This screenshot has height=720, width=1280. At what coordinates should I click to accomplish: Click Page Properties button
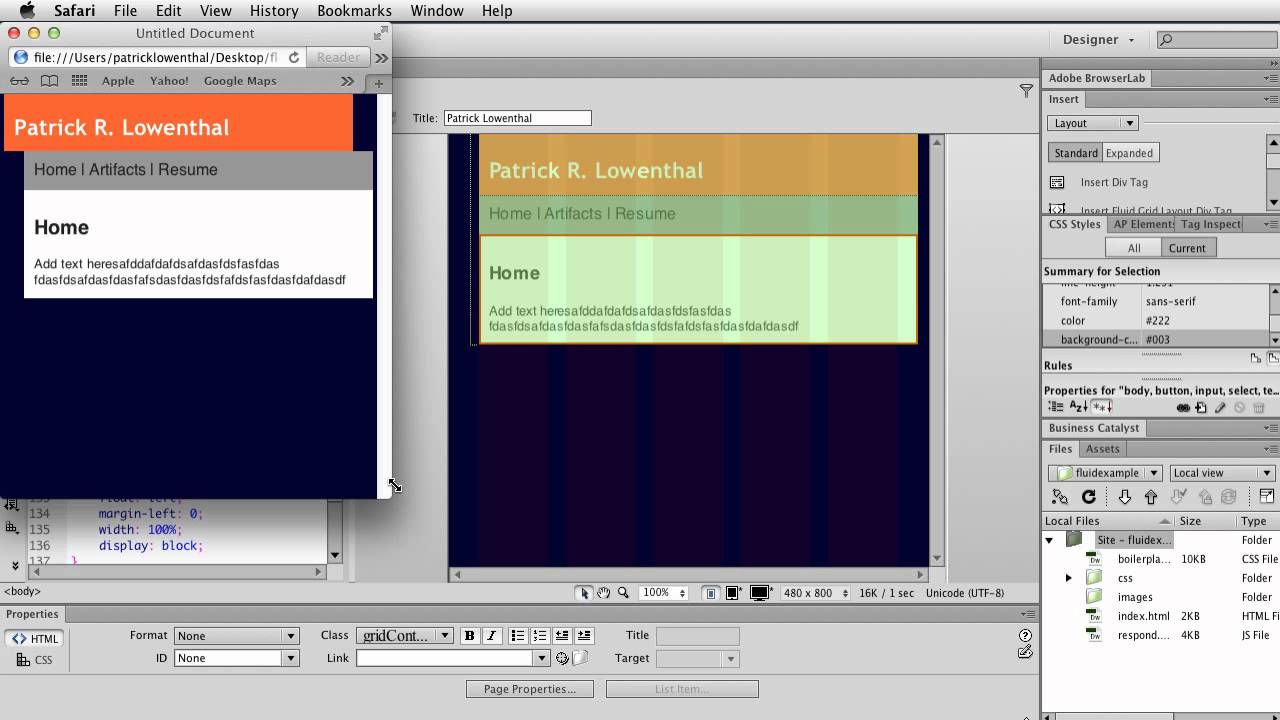coord(529,689)
